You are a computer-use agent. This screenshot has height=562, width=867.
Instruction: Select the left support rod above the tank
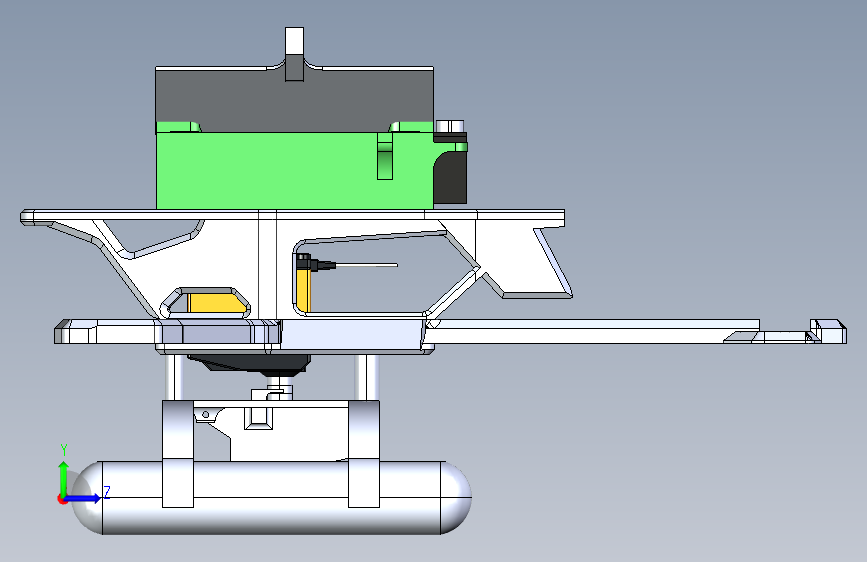[175, 377]
